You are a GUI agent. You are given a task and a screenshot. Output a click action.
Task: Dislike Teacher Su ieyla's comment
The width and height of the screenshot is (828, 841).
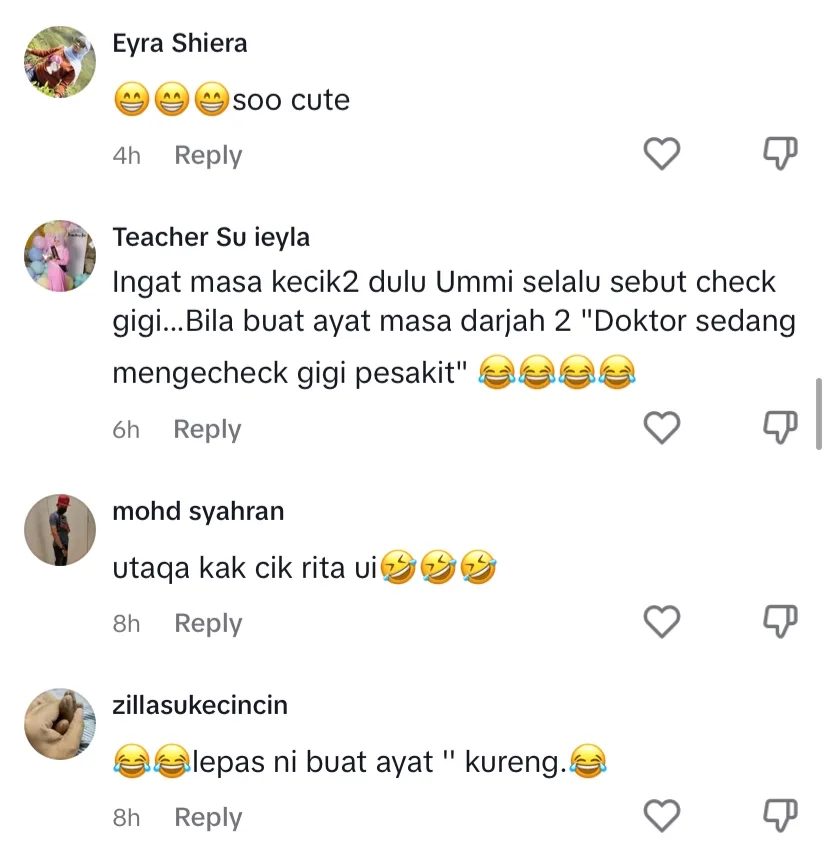[780, 427]
